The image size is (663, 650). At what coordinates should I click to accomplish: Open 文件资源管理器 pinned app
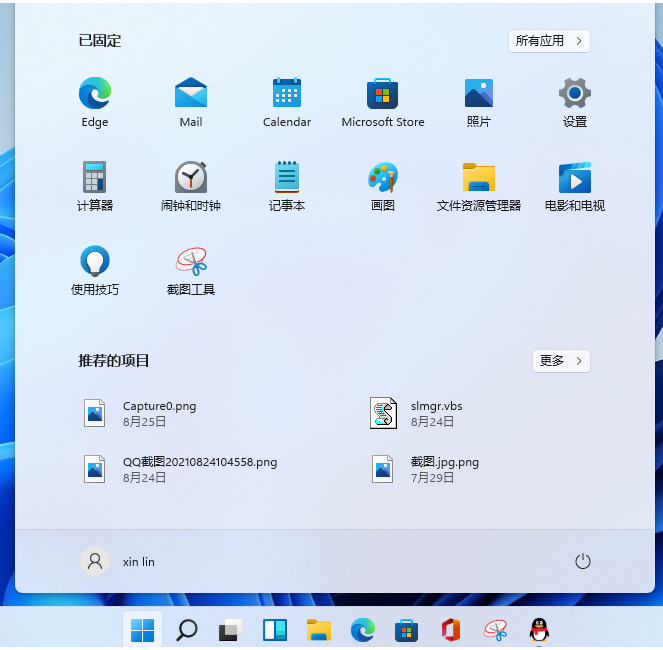(479, 186)
